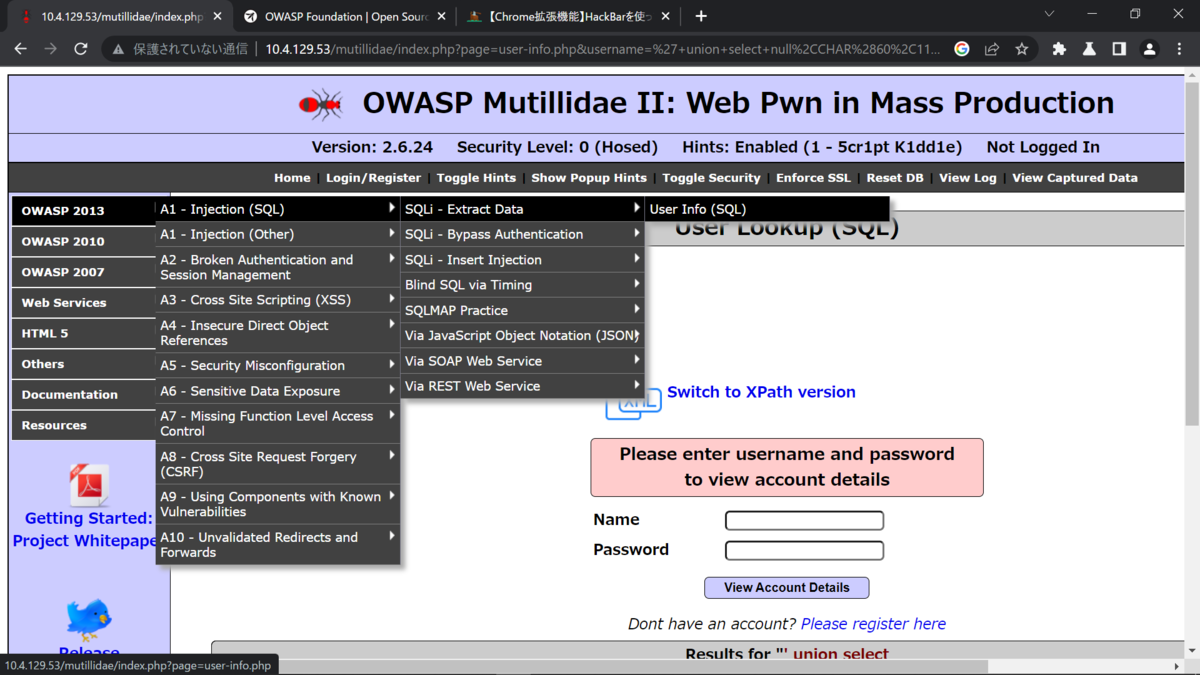Bookmark this page with star icon
This screenshot has height=675, width=1200.
[x=1022, y=49]
